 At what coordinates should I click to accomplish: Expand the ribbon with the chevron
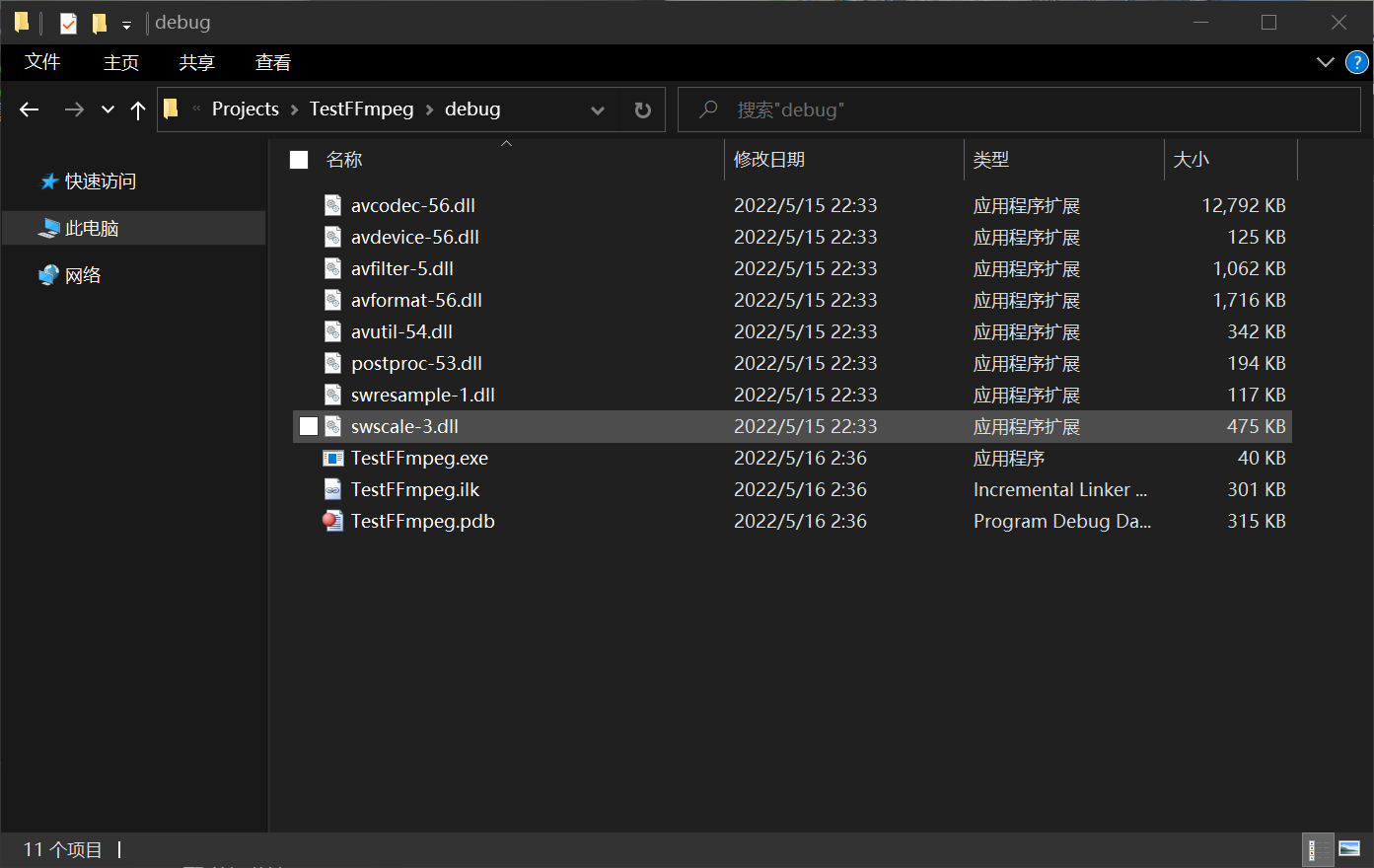click(x=1326, y=62)
